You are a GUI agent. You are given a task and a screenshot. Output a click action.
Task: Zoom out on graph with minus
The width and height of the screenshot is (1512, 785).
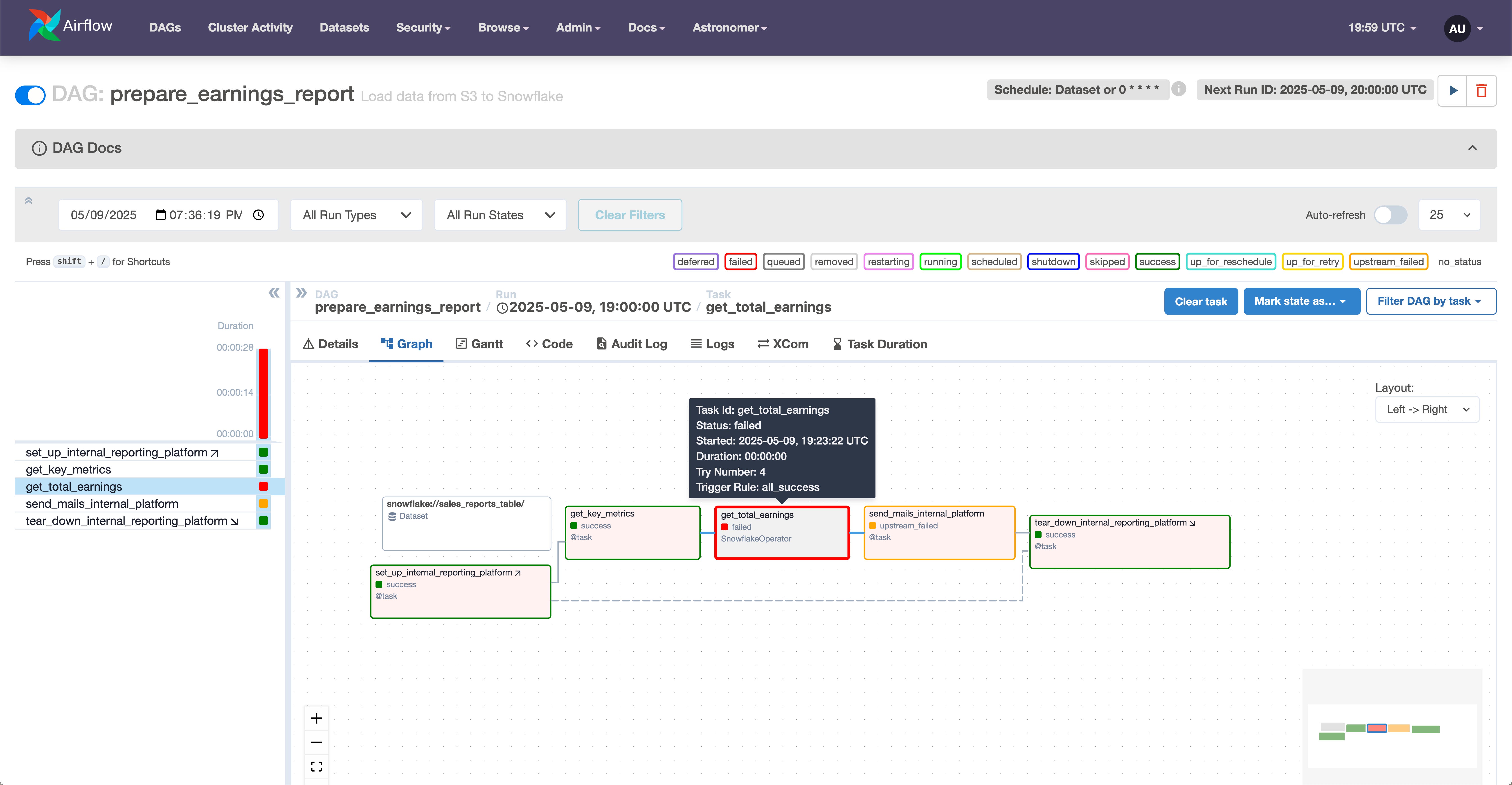pyautogui.click(x=316, y=742)
